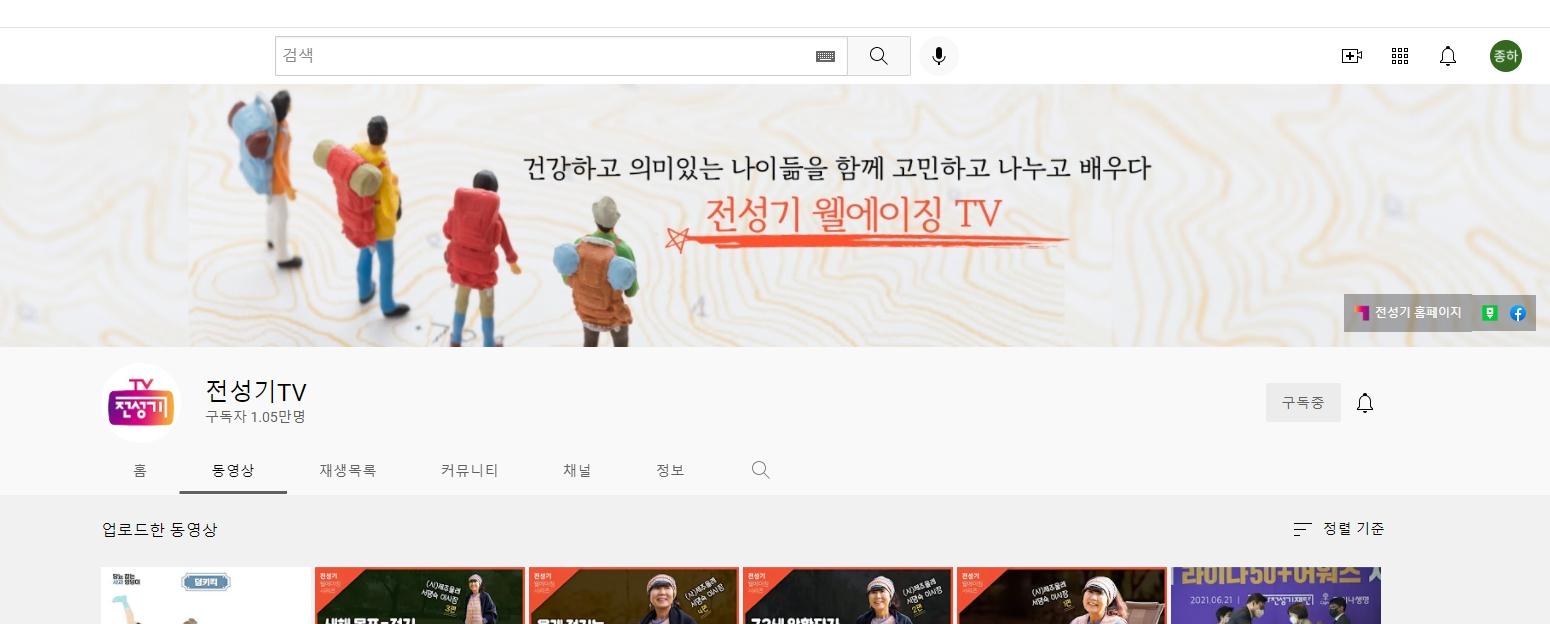
Task: Open the 2021.06.21 purple event video thumbnail
Action: click(1276, 596)
